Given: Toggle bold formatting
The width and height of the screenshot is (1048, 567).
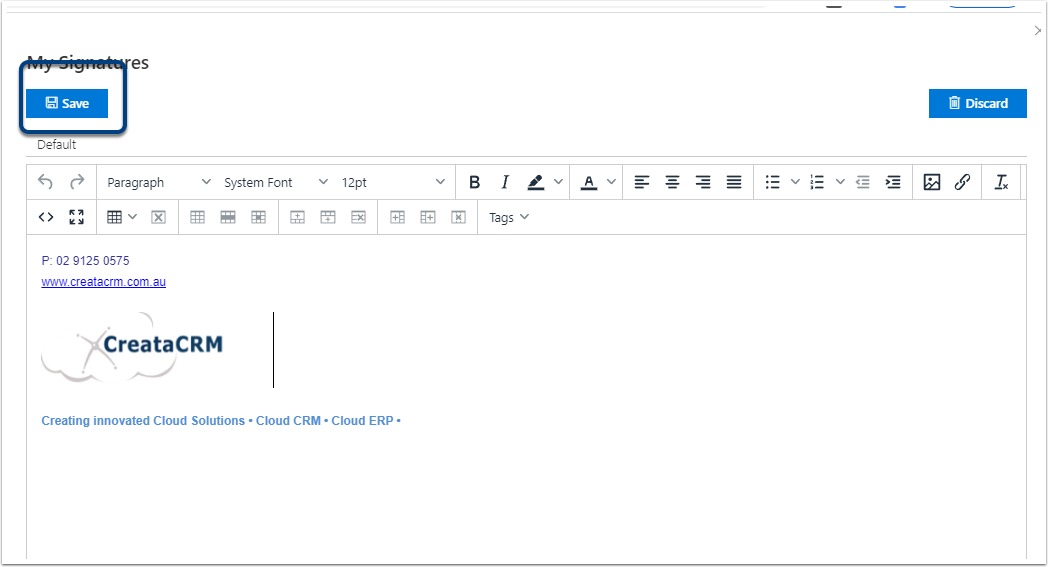Looking at the screenshot, I should tap(475, 182).
